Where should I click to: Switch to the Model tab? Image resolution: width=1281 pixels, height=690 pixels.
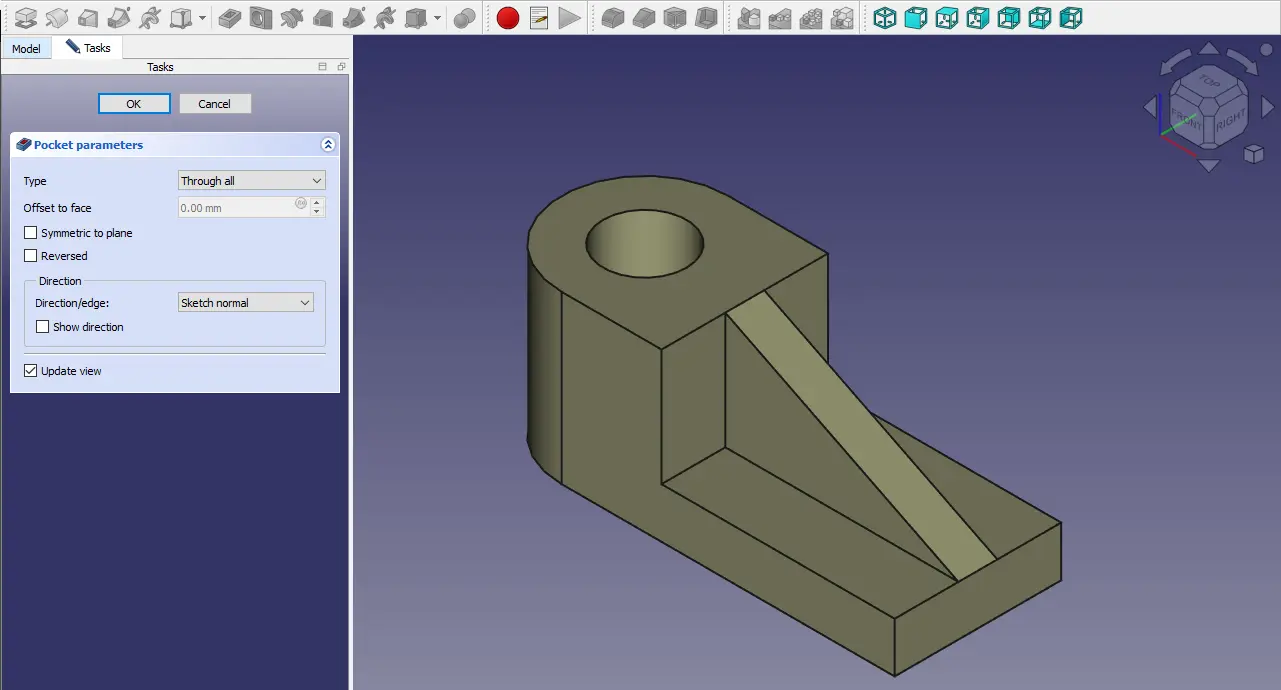point(26,48)
